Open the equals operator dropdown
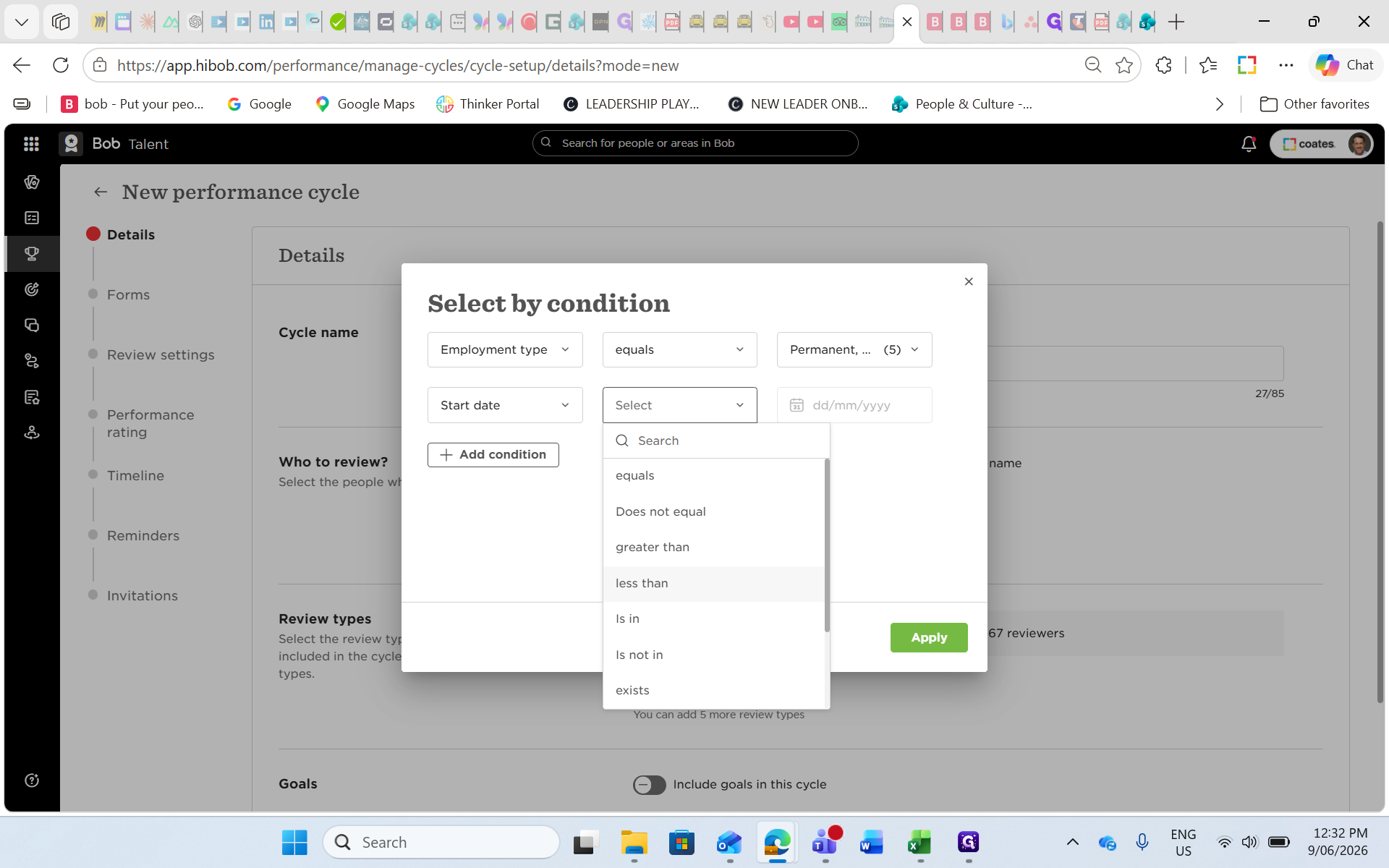The height and width of the screenshot is (868, 1389). 679,349
